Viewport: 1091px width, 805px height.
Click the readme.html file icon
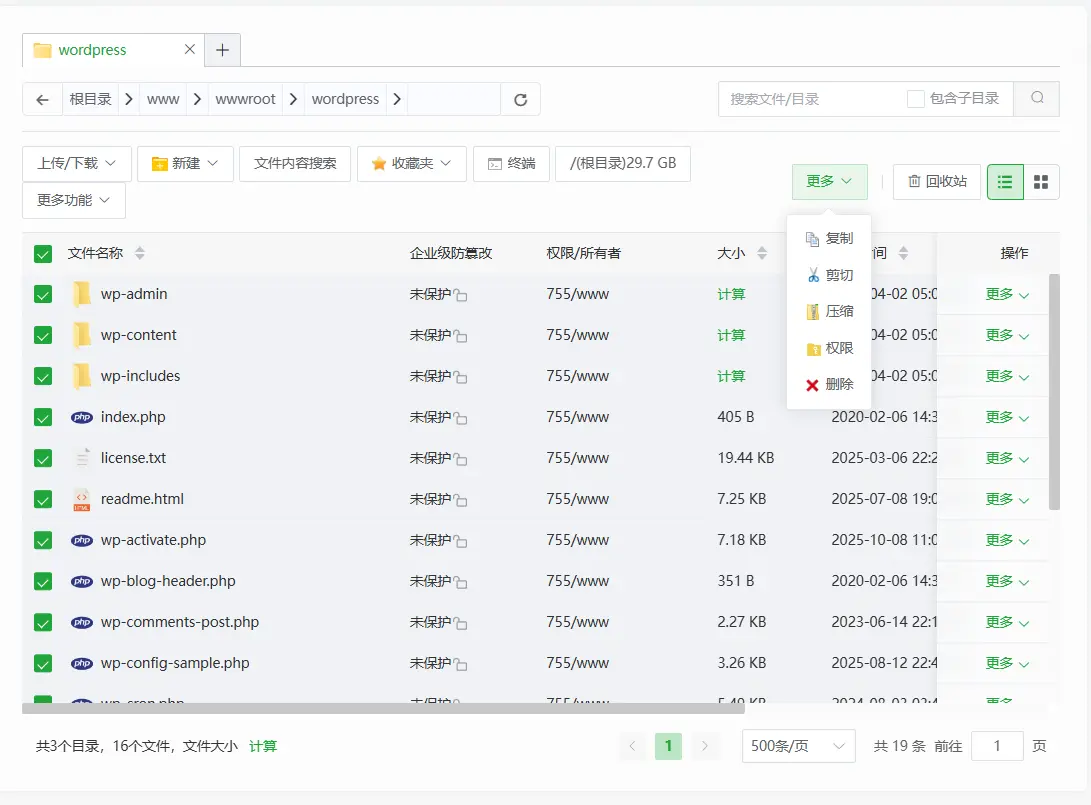point(82,499)
